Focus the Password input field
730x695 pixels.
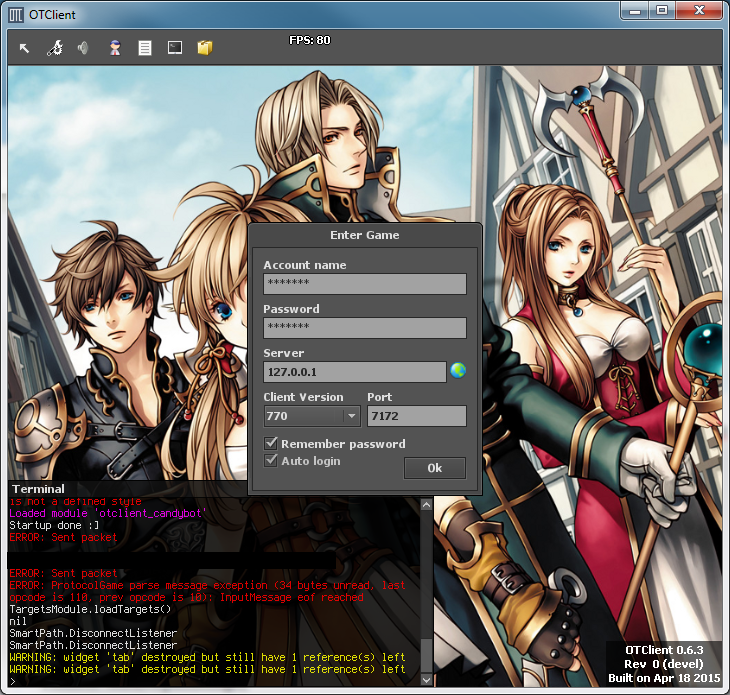[x=365, y=328]
